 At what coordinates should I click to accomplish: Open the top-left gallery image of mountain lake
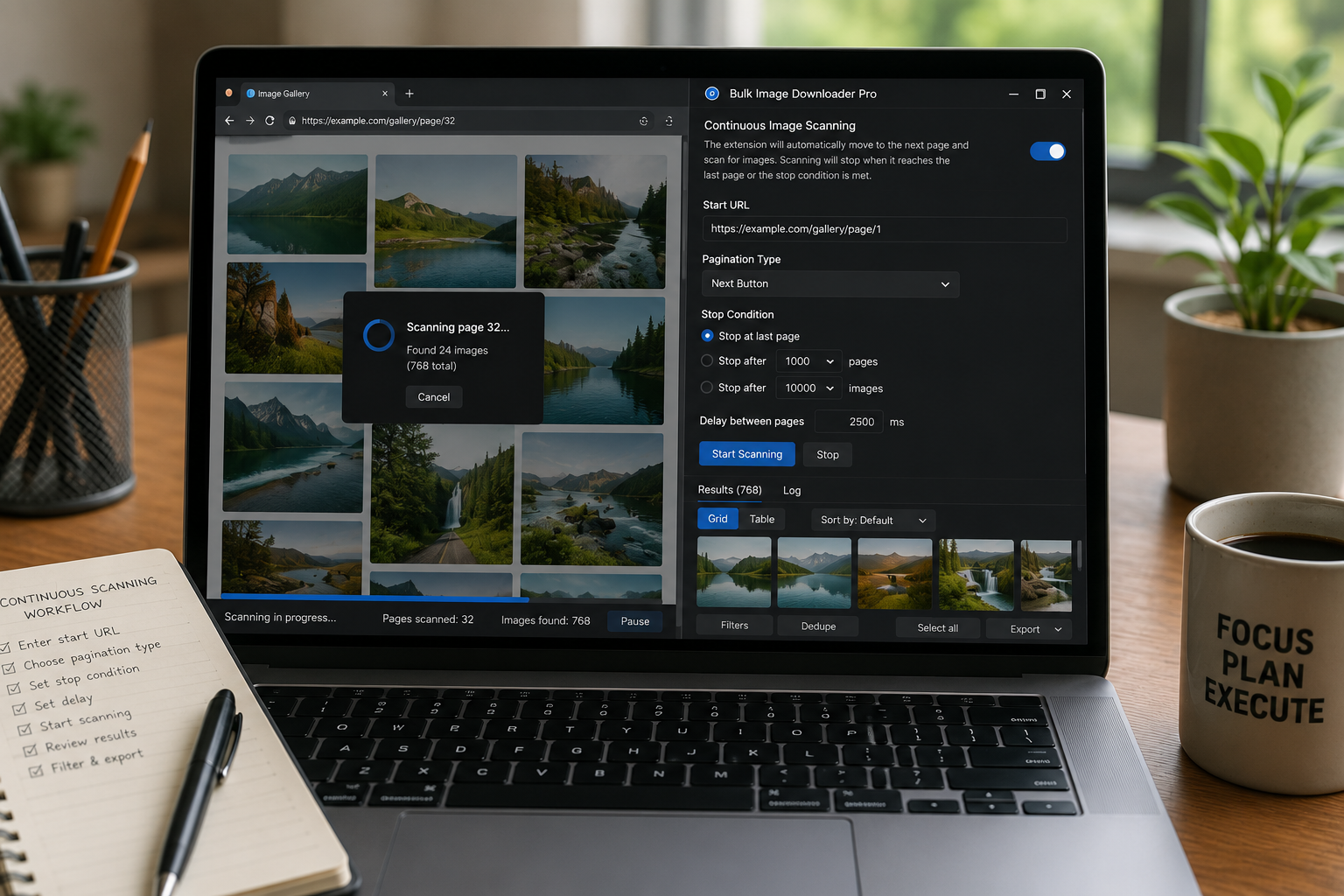(297, 205)
